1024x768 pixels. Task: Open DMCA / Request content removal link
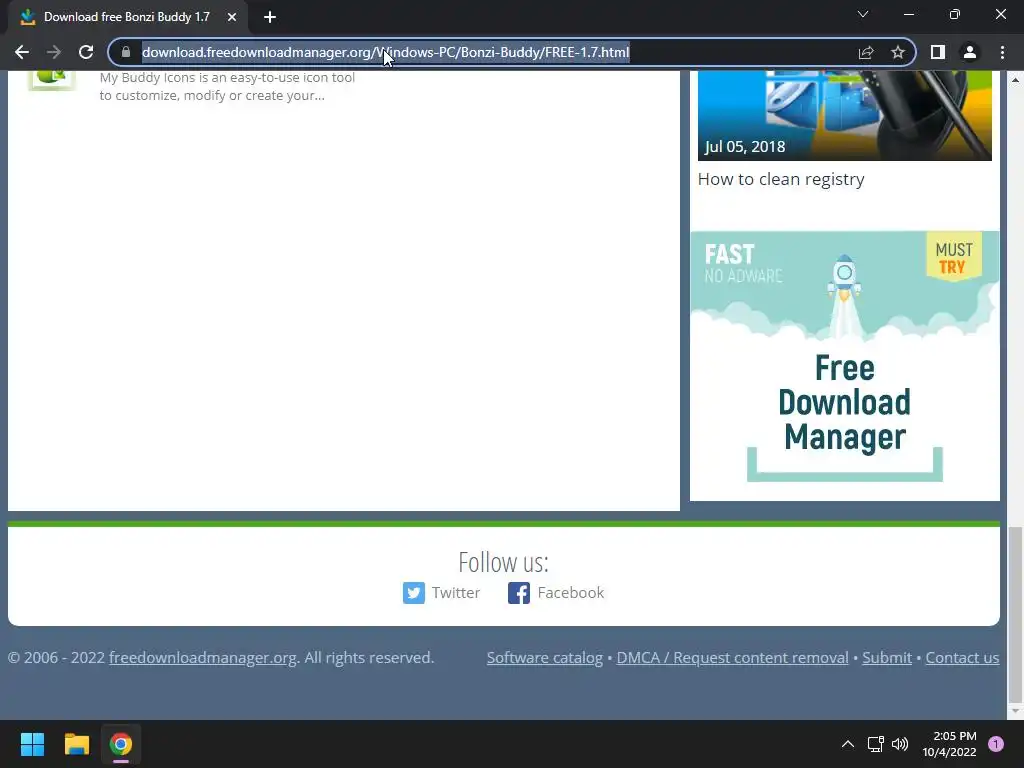[732, 658]
